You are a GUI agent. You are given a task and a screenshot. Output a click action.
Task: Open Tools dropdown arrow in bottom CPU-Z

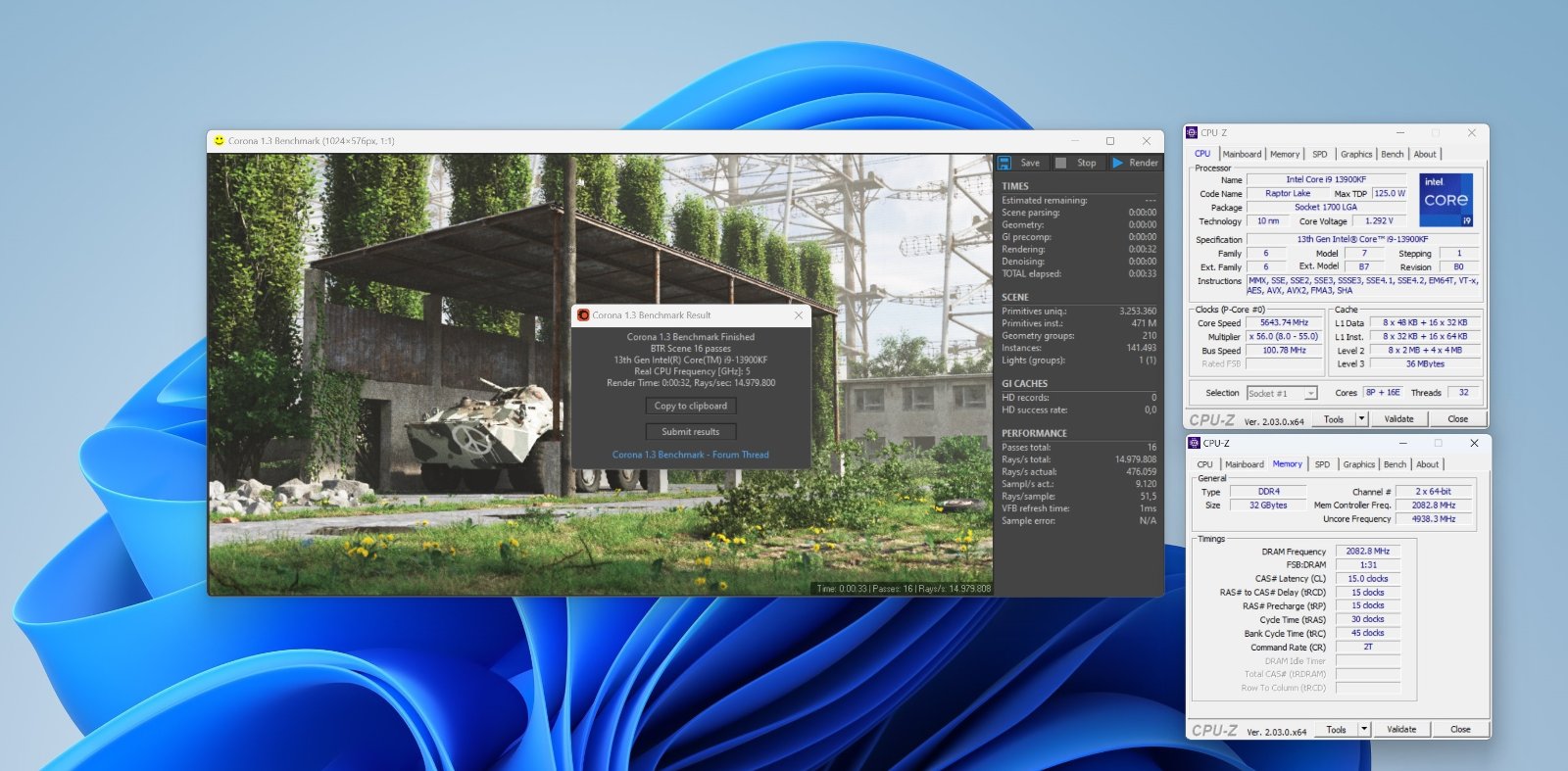tap(1363, 729)
